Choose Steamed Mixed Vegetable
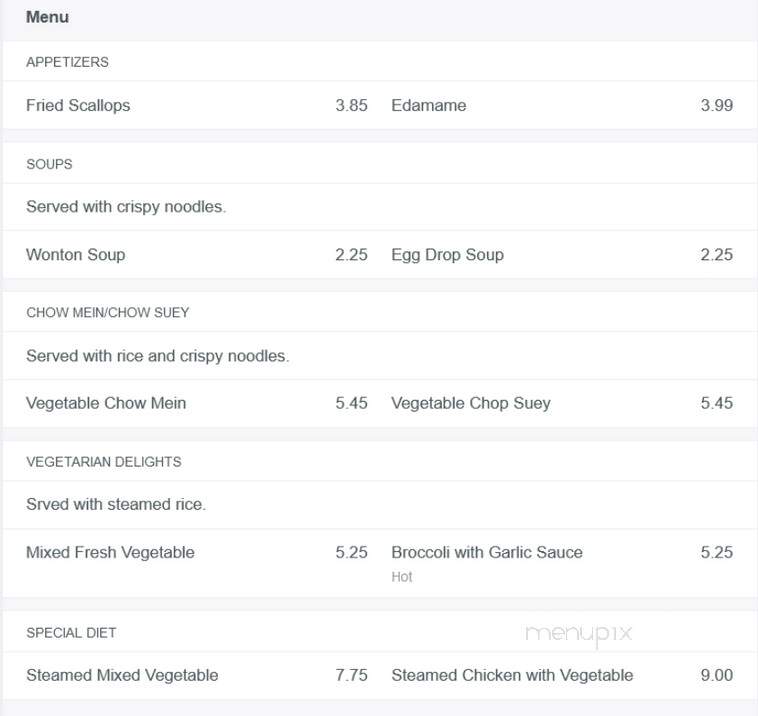Image resolution: width=758 pixels, height=716 pixels. (x=122, y=675)
